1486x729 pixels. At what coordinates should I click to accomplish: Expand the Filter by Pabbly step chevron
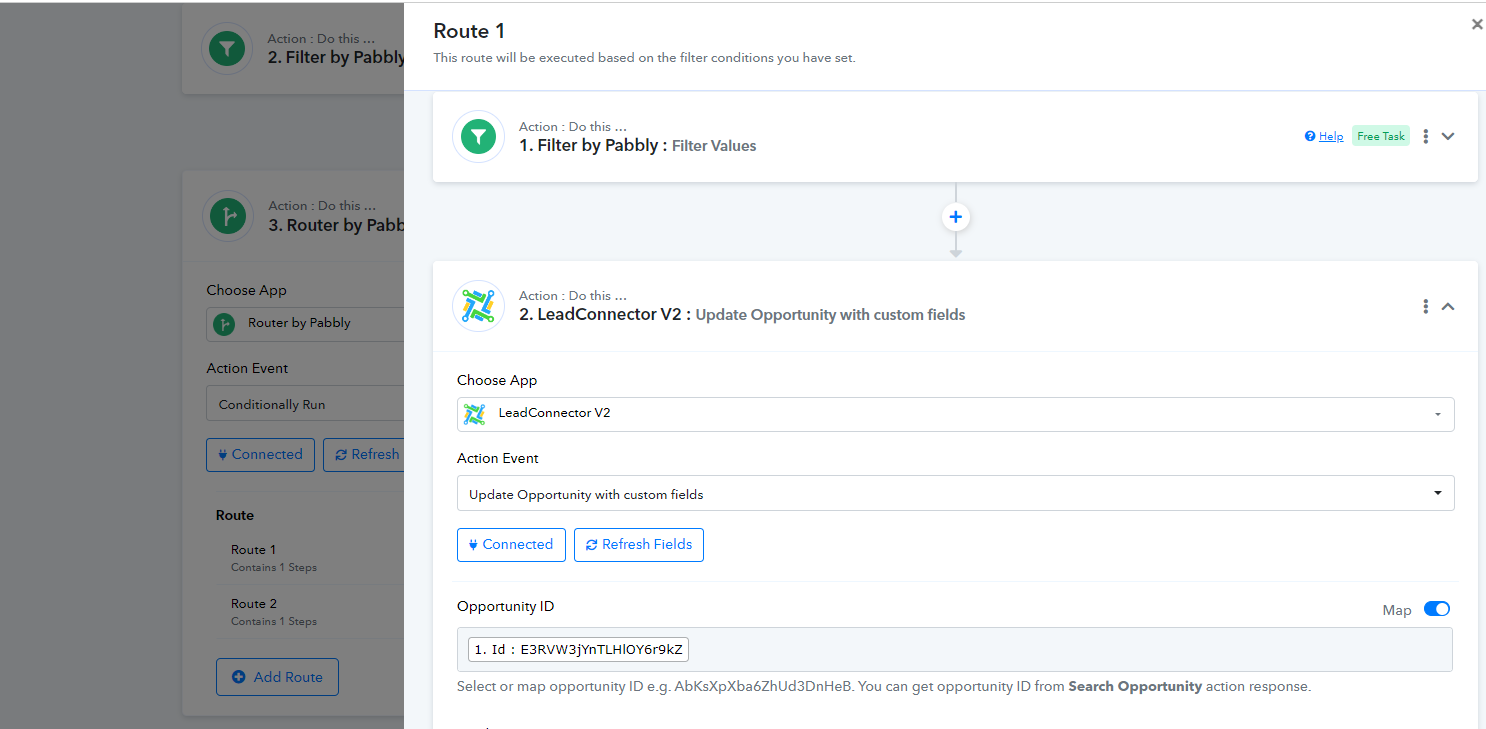(x=1447, y=136)
